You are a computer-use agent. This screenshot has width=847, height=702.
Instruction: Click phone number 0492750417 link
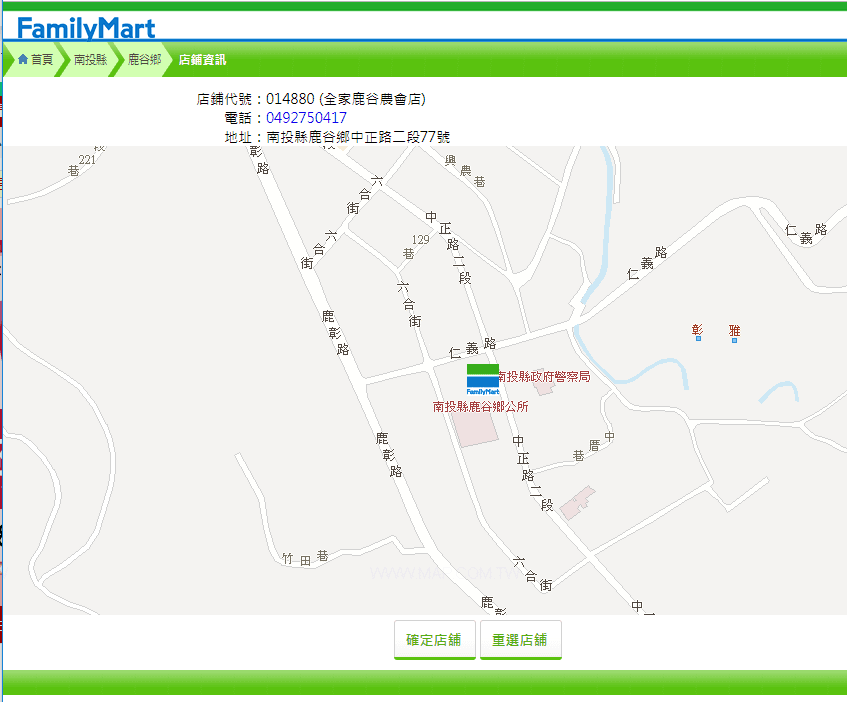click(306, 118)
